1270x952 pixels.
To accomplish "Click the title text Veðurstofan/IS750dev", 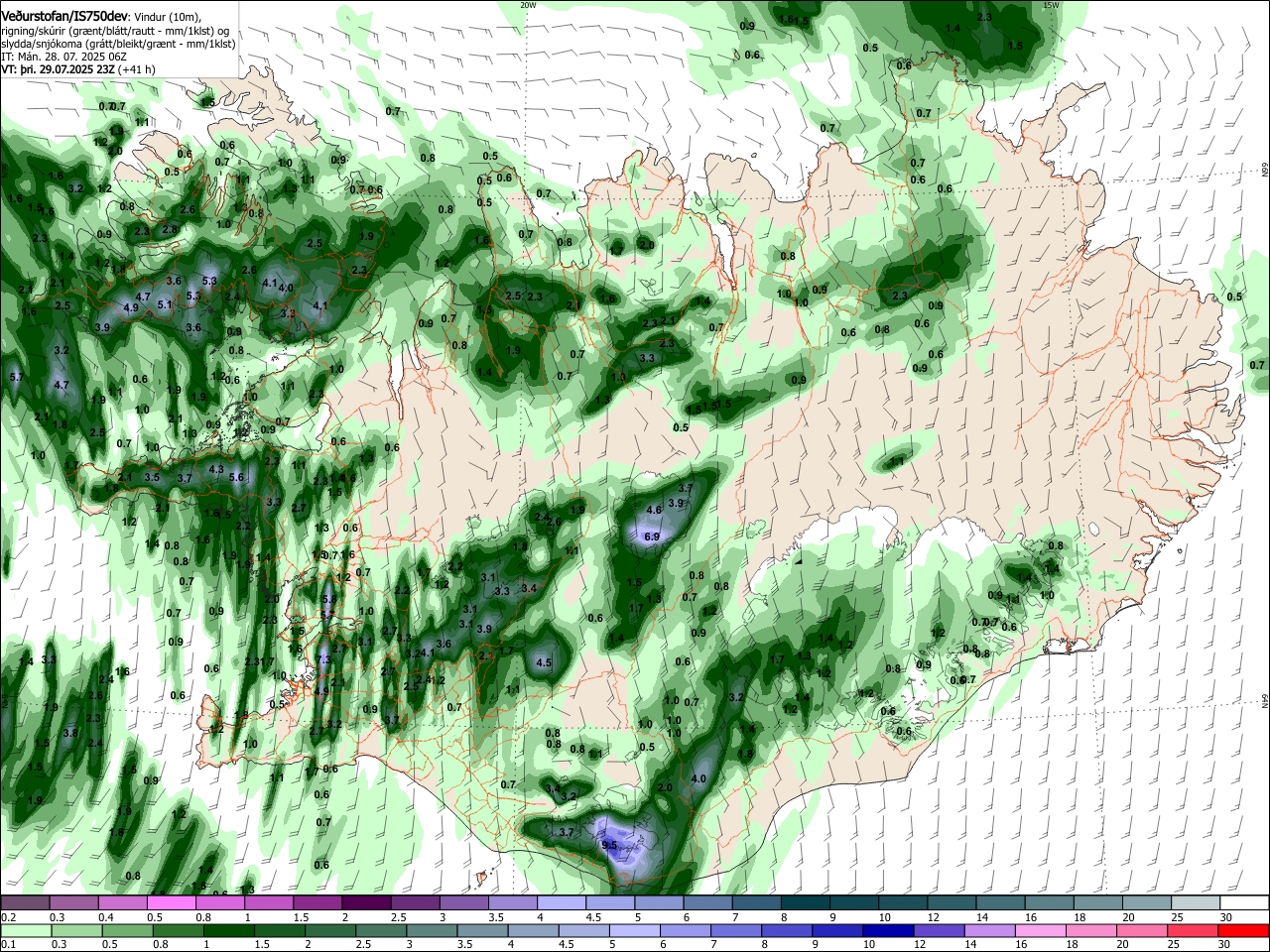I will click(x=64, y=18).
